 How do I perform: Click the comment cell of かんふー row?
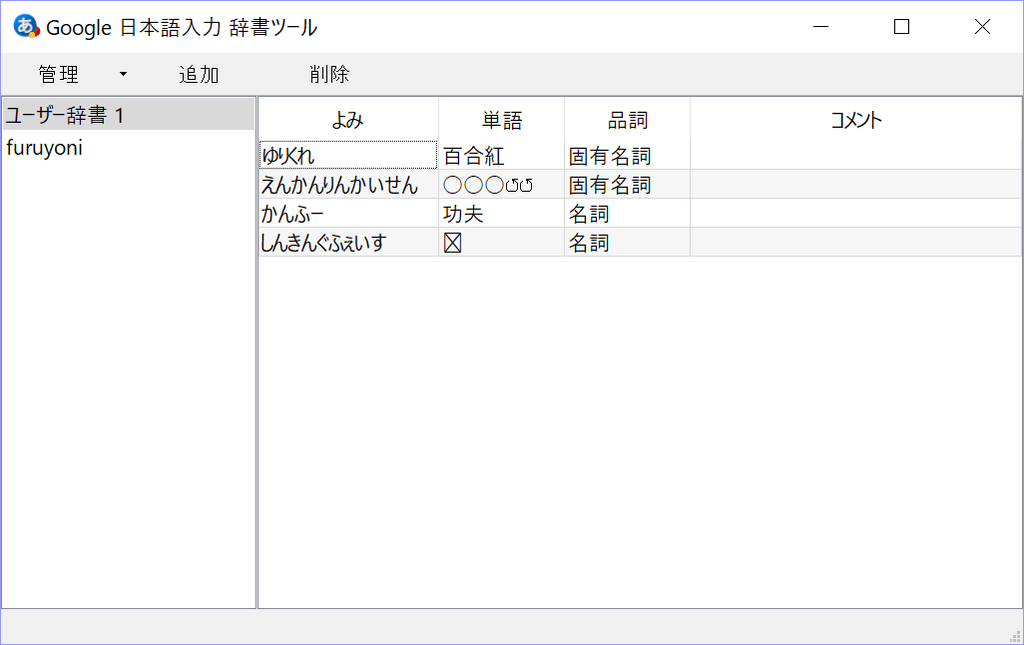tap(856, 213)
